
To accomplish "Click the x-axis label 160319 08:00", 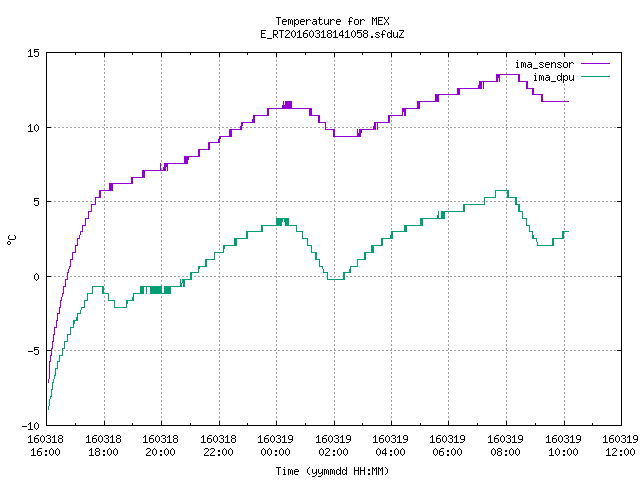I will (506, 445).
